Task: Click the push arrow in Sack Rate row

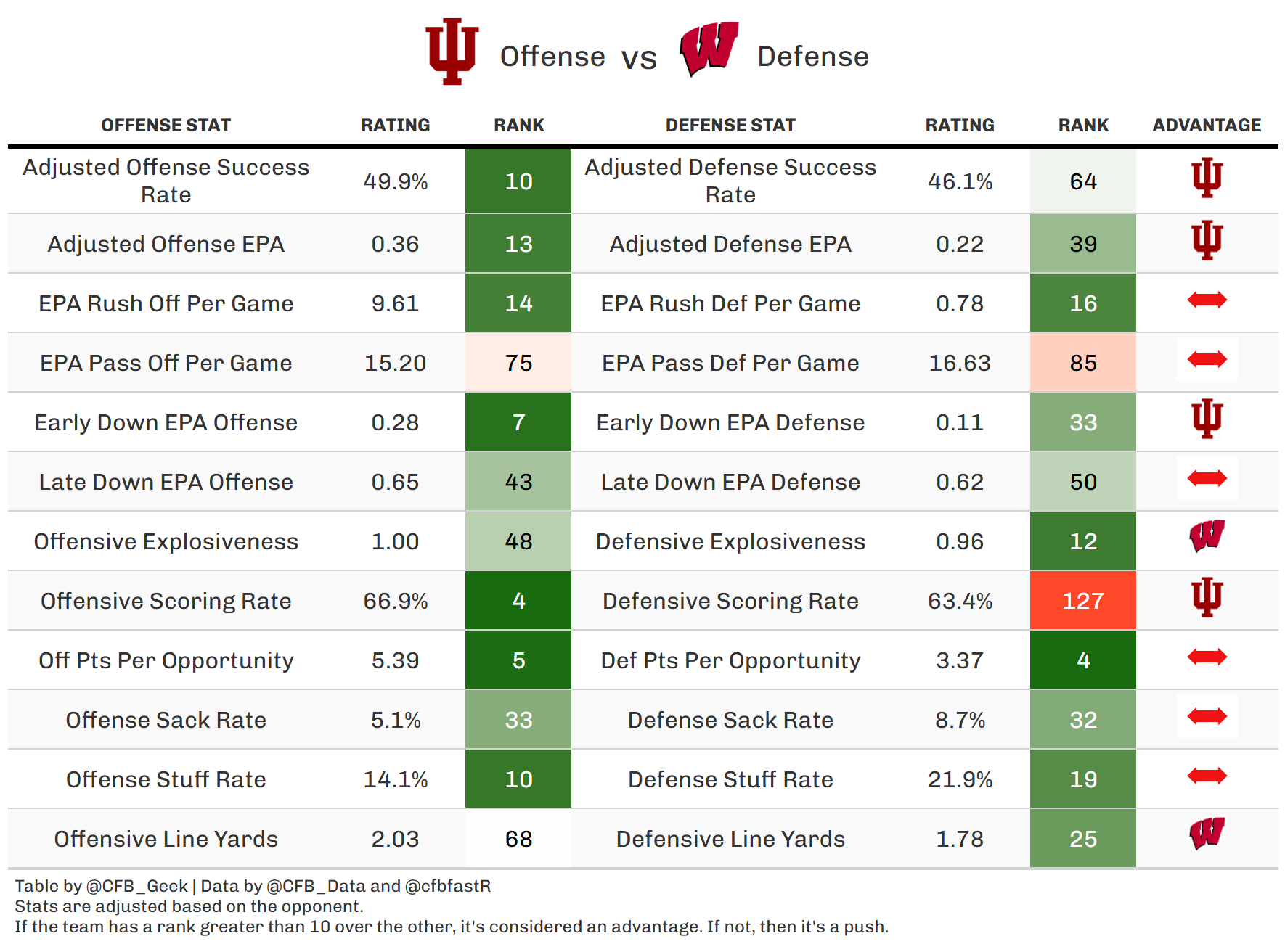Action: (1207, 716)
